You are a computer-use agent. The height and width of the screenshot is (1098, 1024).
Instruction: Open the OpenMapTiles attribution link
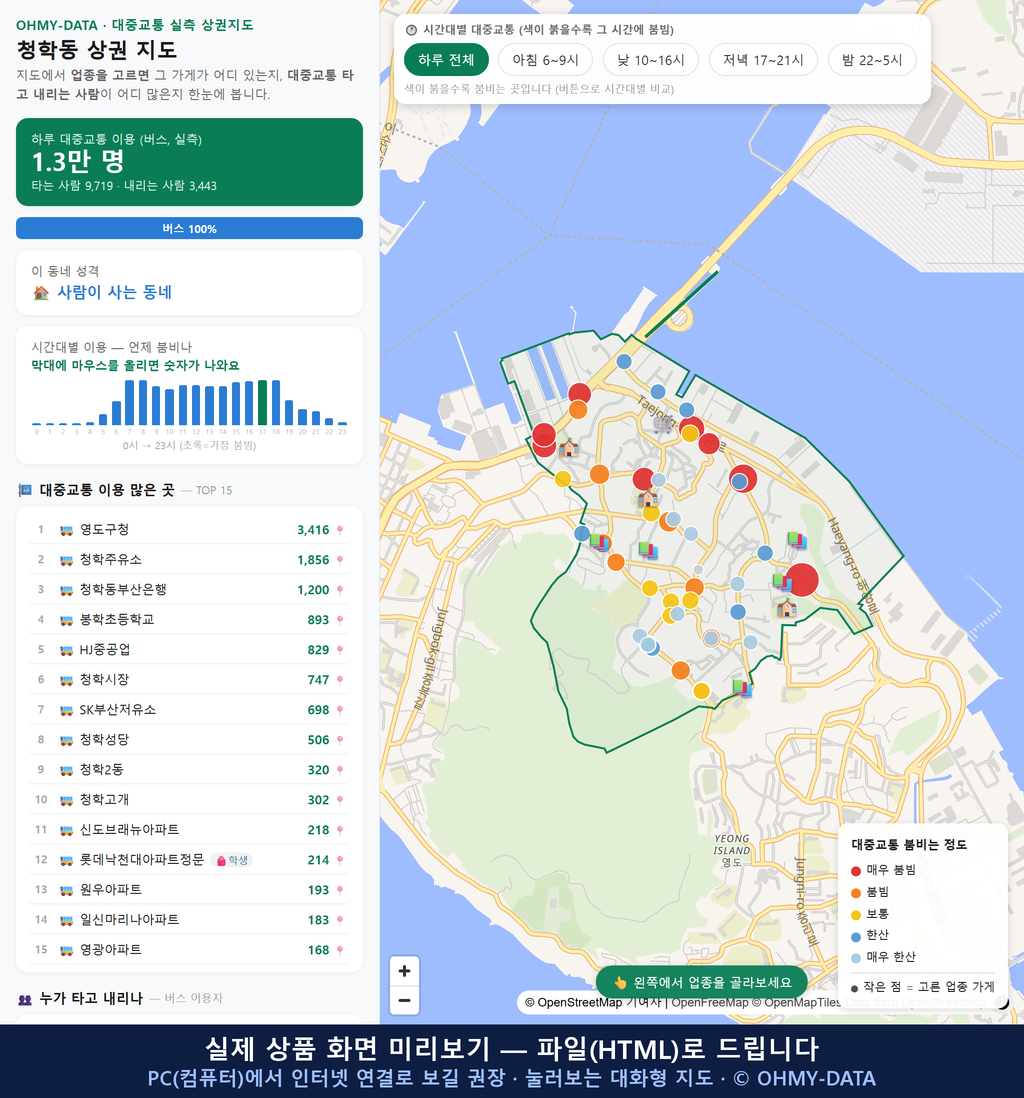[x=802, y=1002]
